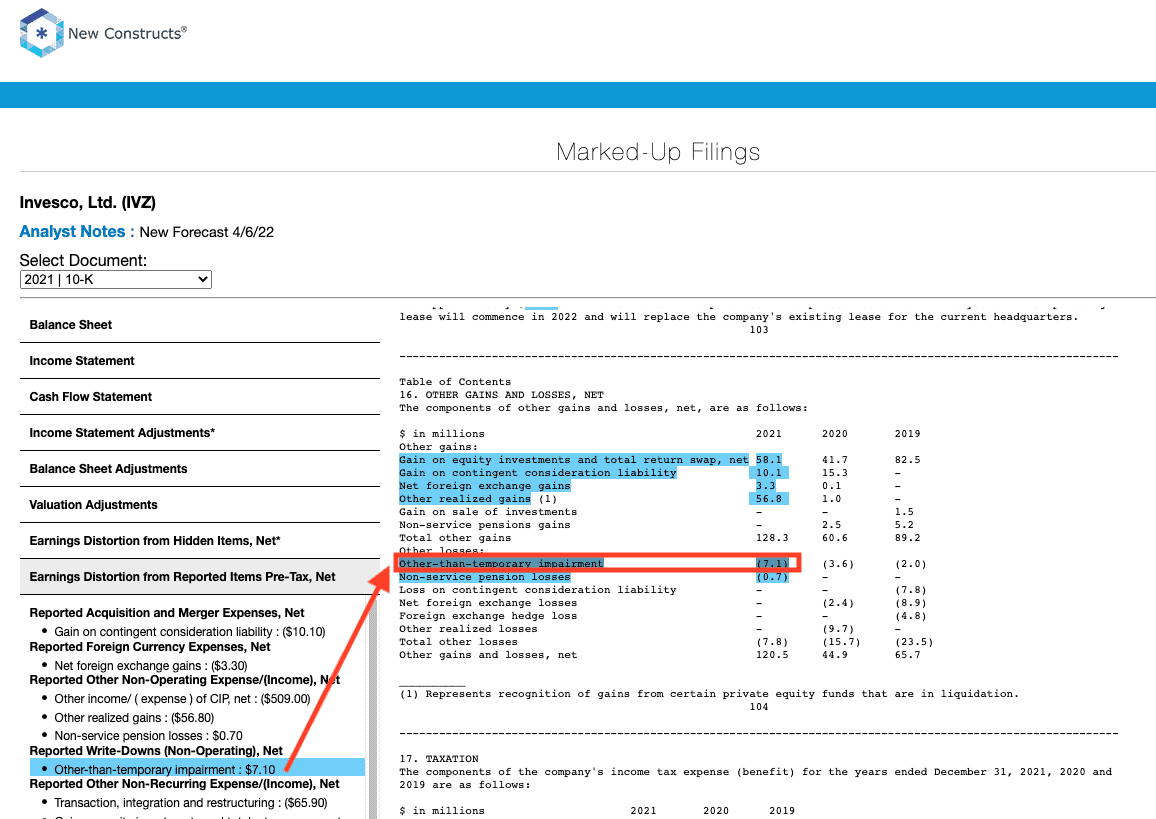The height and width of the screenshot is (819, 1156).
Task: Click 'Invesco, Ltd. (IVZ)' company title
Action: pos(88,203)
